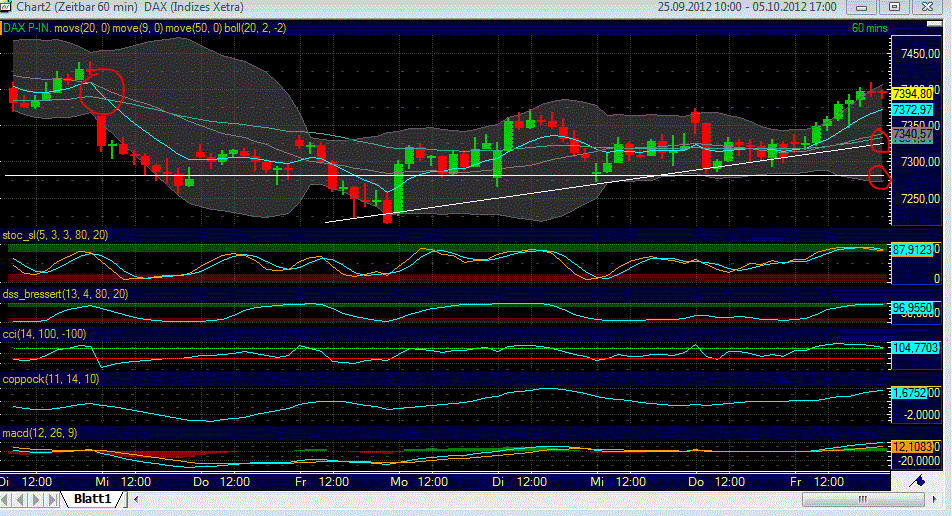The image size is (952, 516).
Task: Click the date range text in title bar
Action: (x=747, y=7)
